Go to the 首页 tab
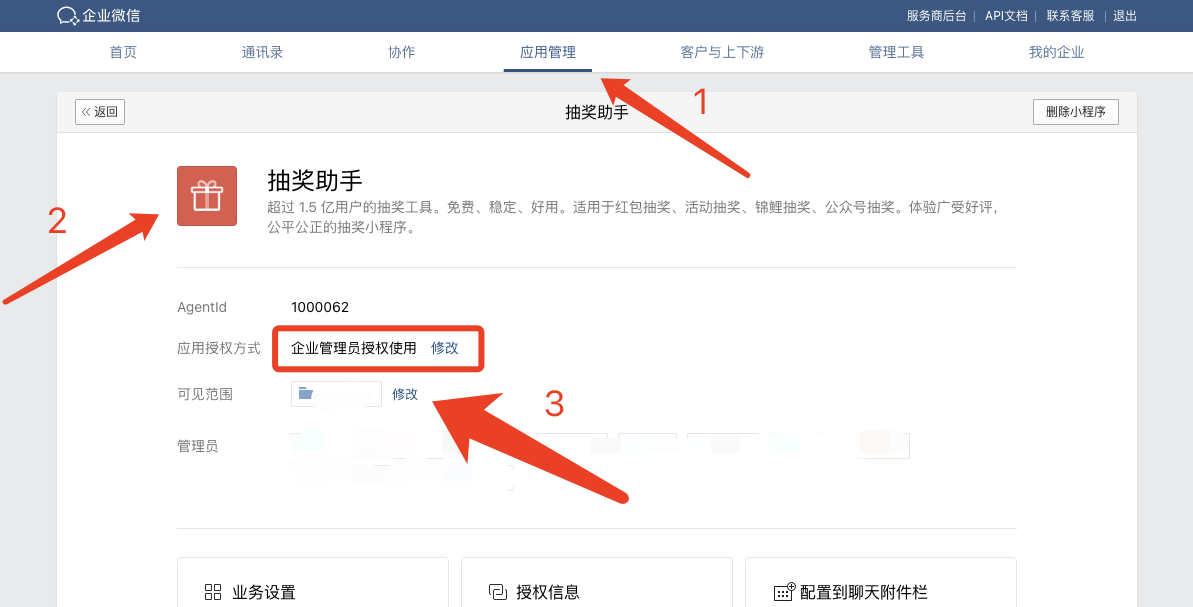The height and width of the screenshot is (607, 1193). (x=123, y=52)
